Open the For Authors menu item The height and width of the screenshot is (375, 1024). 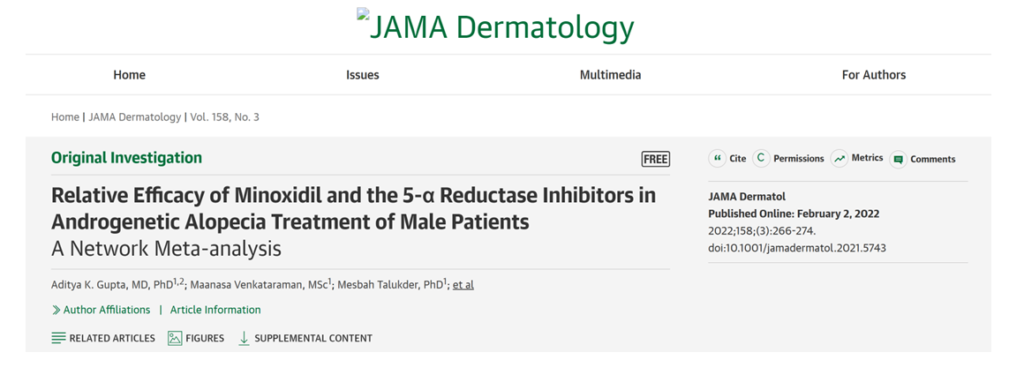(874, 75)
